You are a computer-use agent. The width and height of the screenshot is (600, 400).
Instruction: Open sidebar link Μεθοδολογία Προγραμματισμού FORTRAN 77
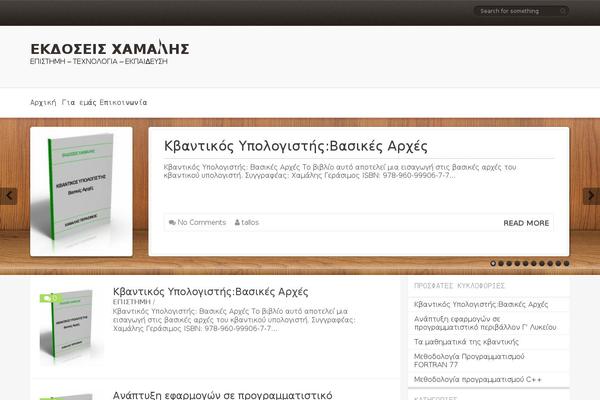coord(469,361)
